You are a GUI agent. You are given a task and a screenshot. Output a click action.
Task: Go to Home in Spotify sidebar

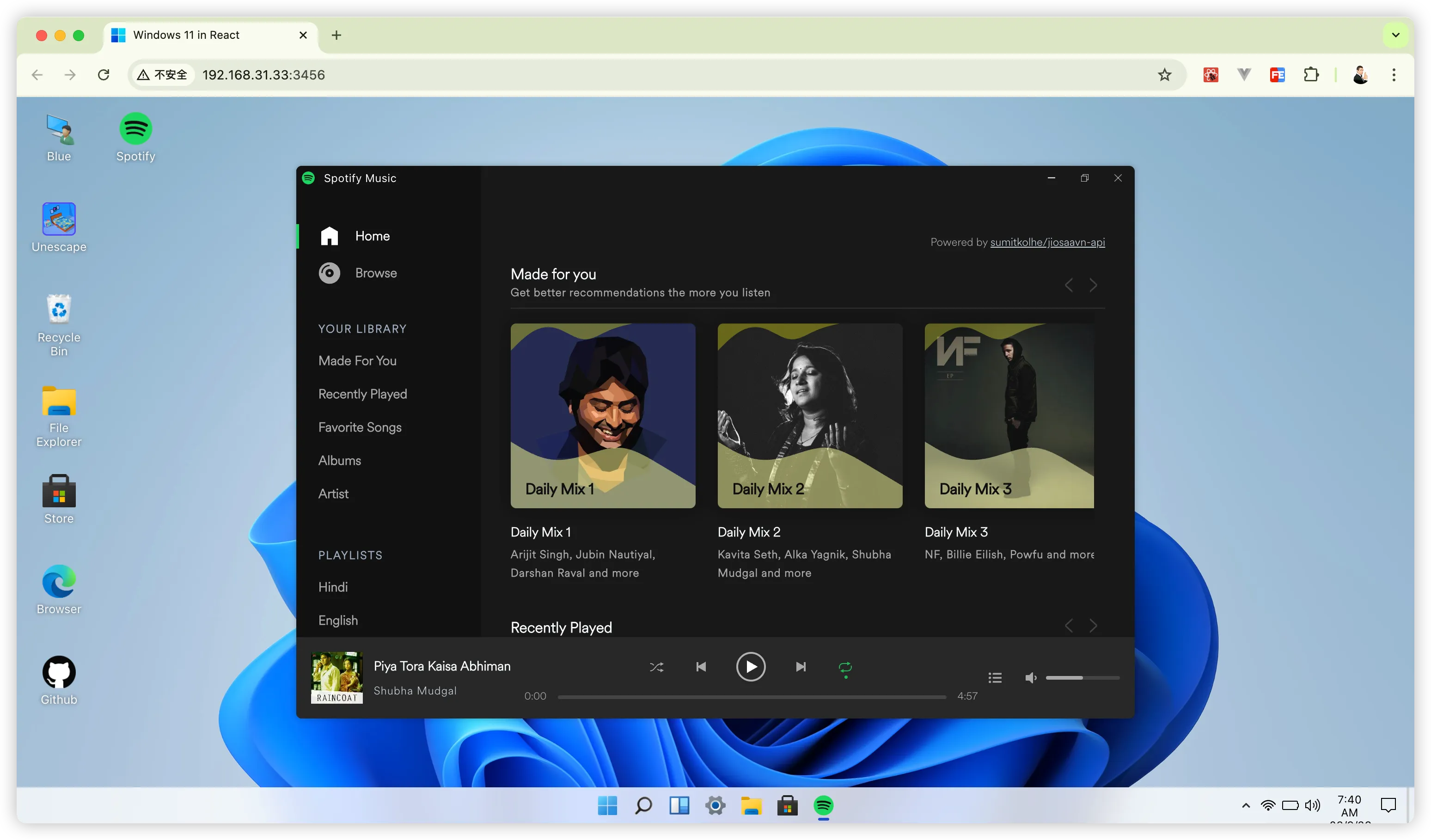pyautogui.click(x=373, y=236)
